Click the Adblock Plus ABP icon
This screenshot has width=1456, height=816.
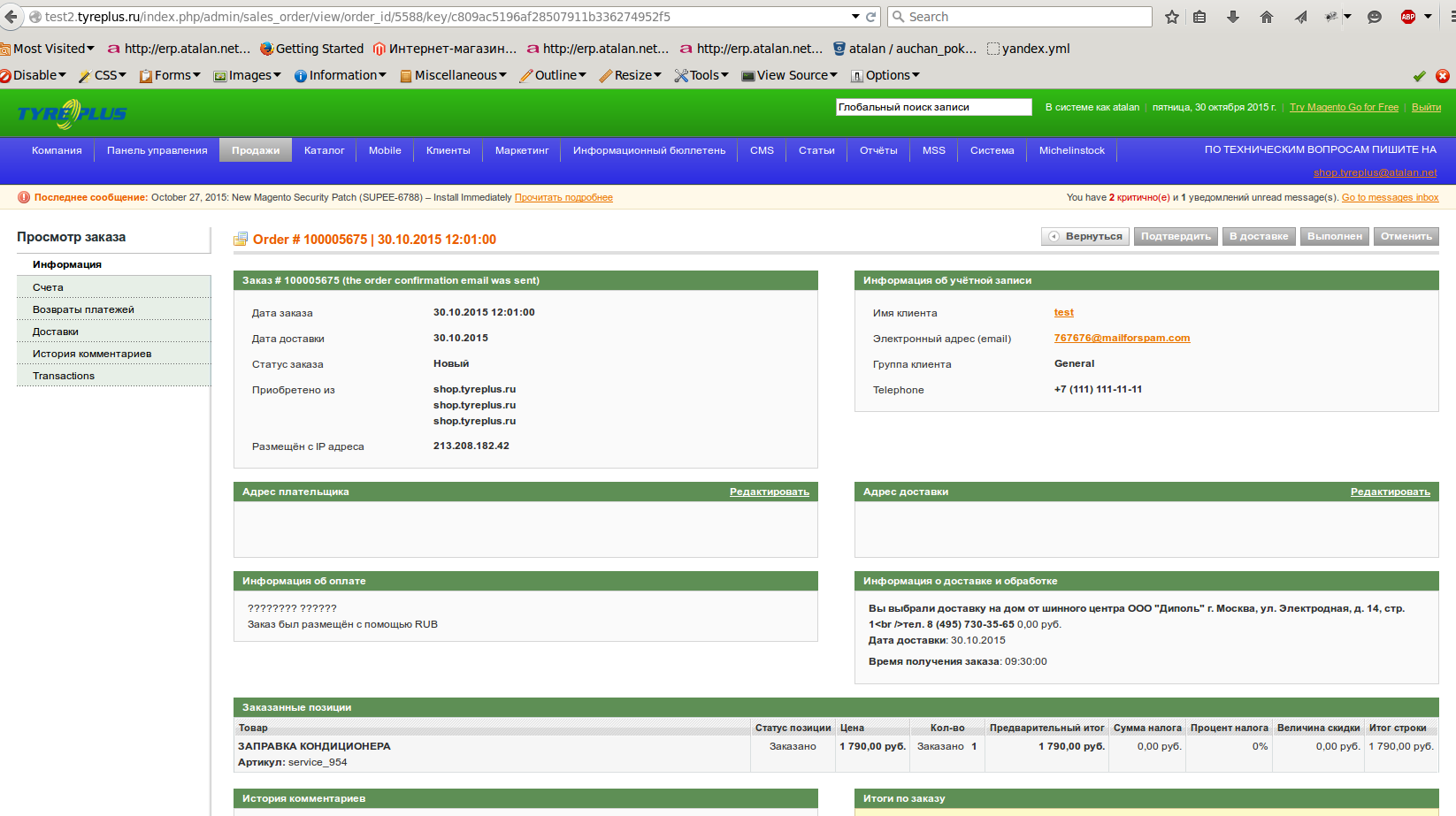point(1408,17)
